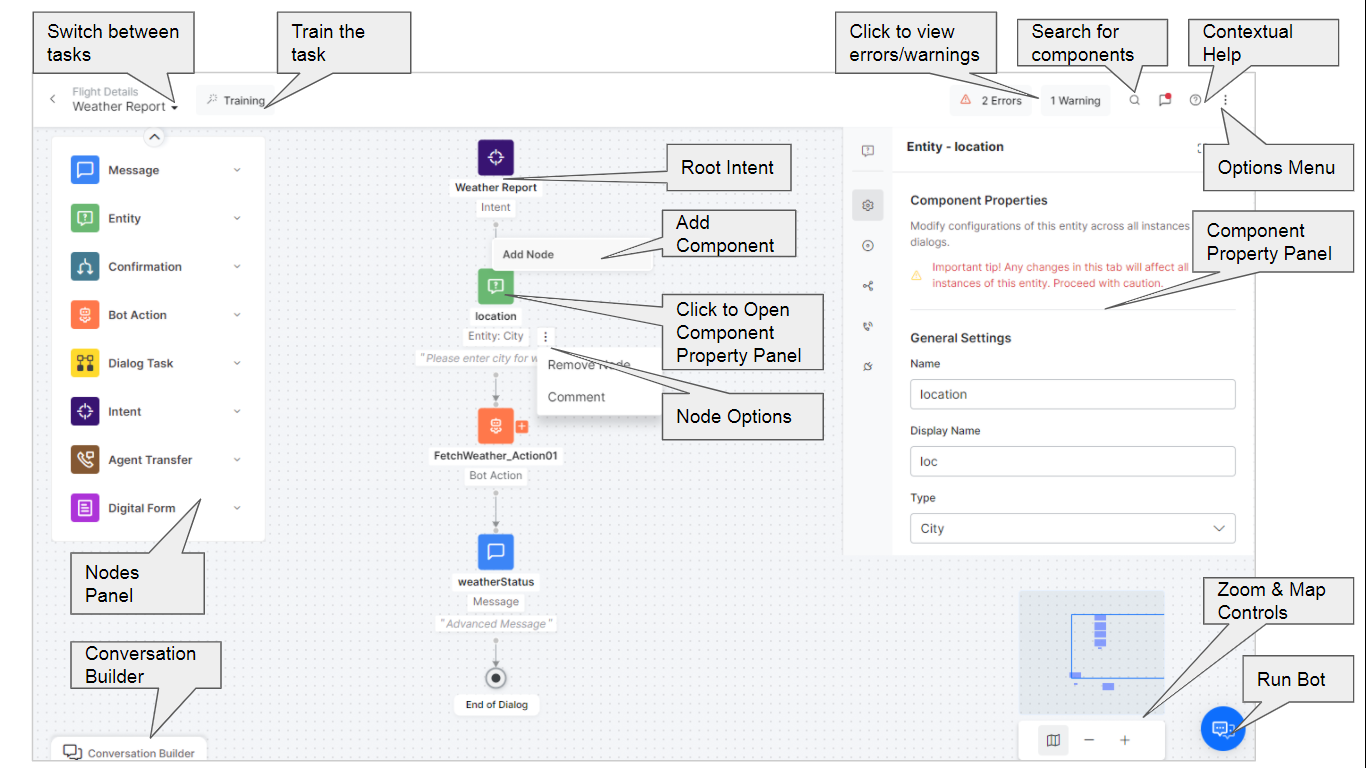Select the Agent Transfer node type
This screenshot has width=1366, height=768.
coord(85,459)
